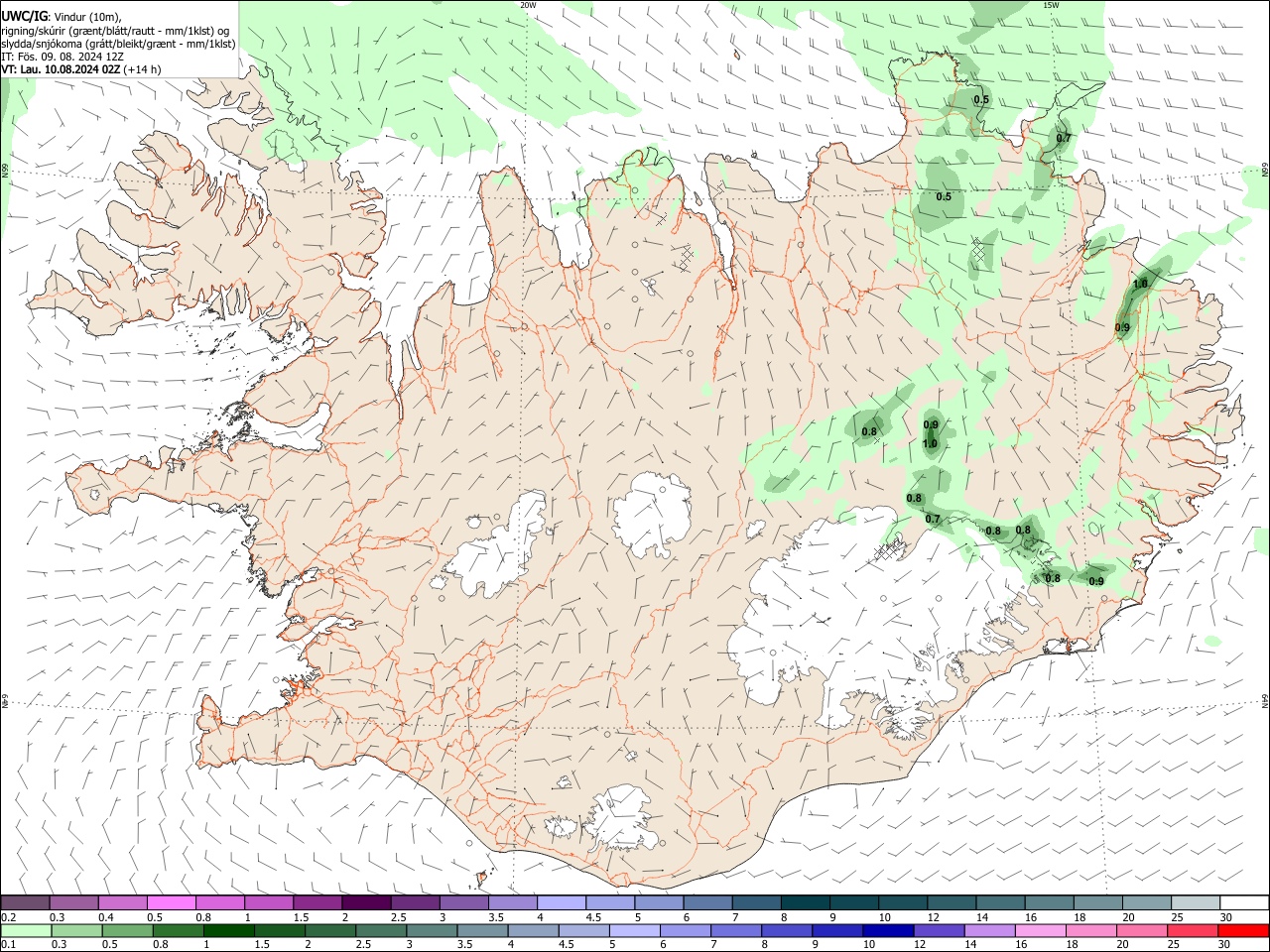Pick the 25 red-pink swatch in lower scale
The image size is (1270, 952).
click(x=1193, y=931)
